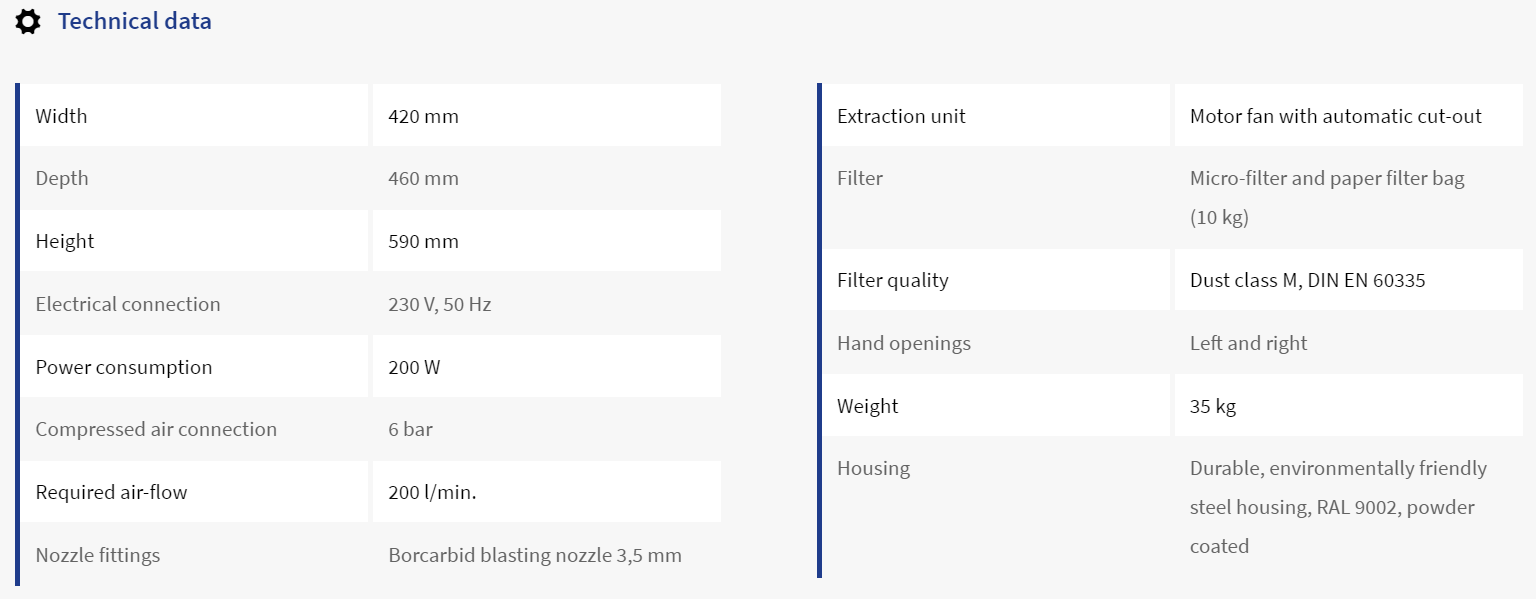
Task: Click the Hand openings Left and right value
Action: coord(1248,343)
